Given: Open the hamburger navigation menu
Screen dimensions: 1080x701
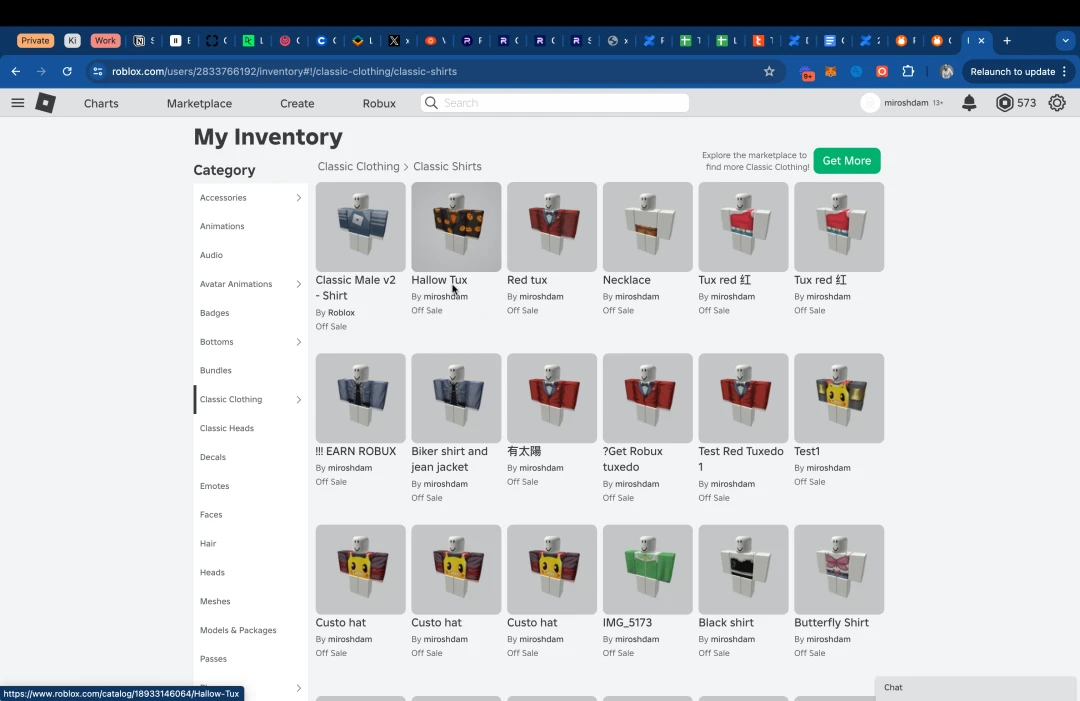Looking at the screenshot, I should (x=18, y=103).
